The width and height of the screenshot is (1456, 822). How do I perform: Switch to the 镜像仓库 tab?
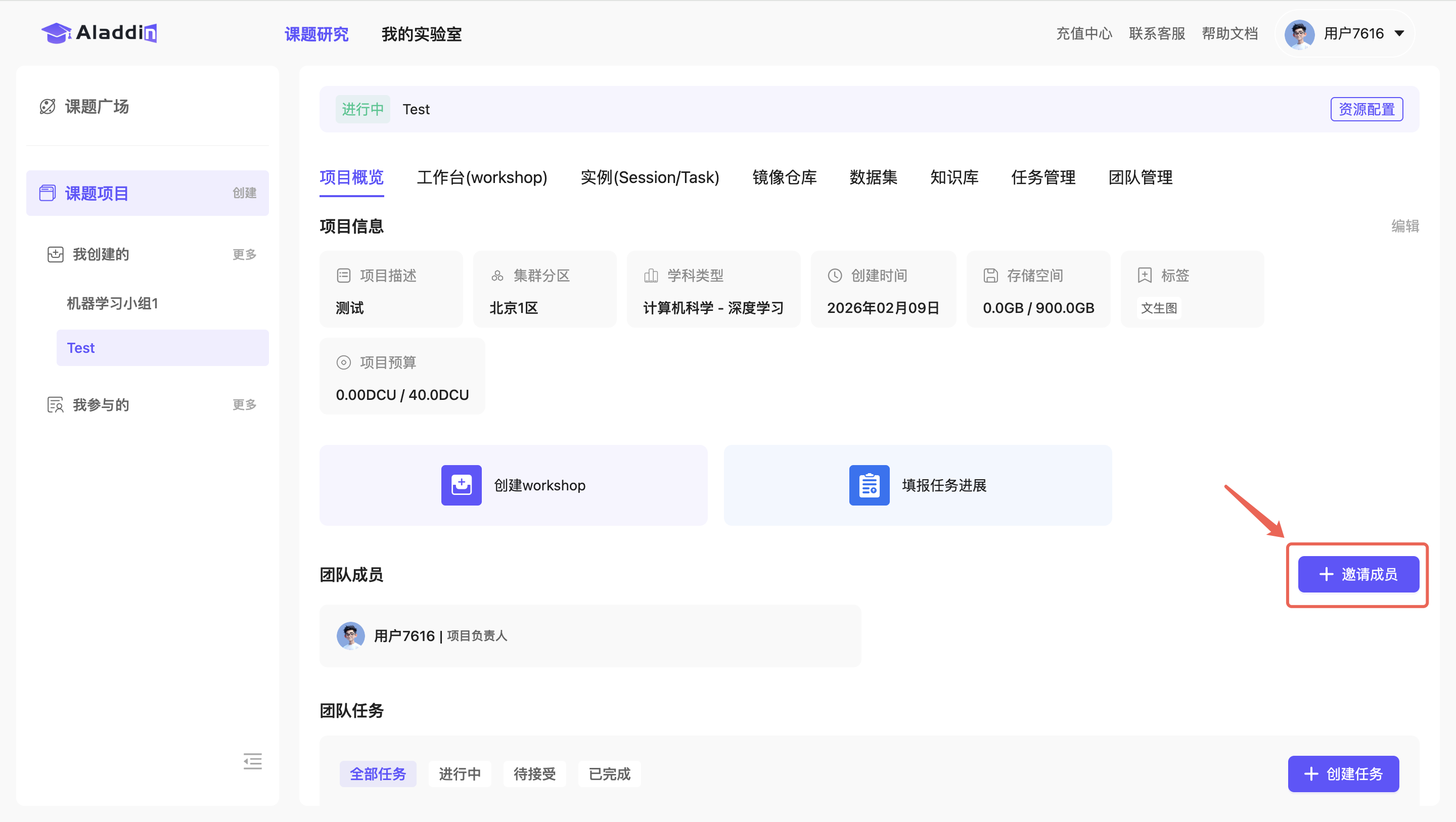click(x=785, y=177)
